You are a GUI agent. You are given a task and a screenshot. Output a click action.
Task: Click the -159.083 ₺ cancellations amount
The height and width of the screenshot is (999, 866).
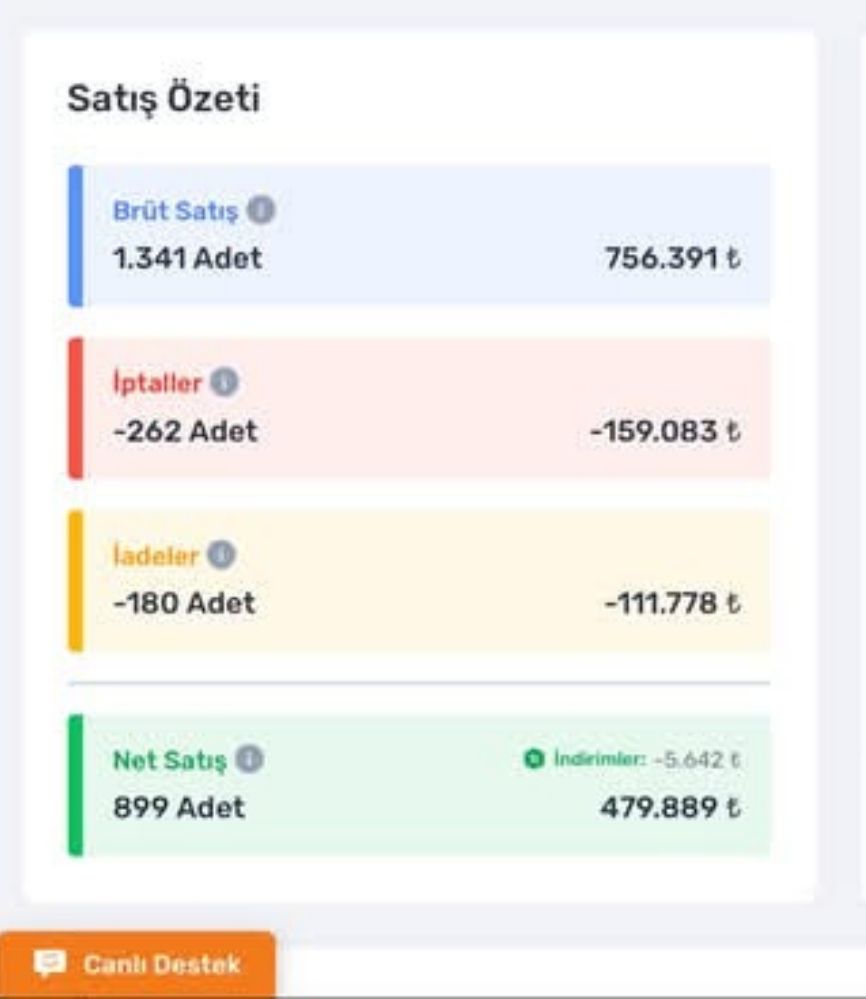[x=665, y=432]
